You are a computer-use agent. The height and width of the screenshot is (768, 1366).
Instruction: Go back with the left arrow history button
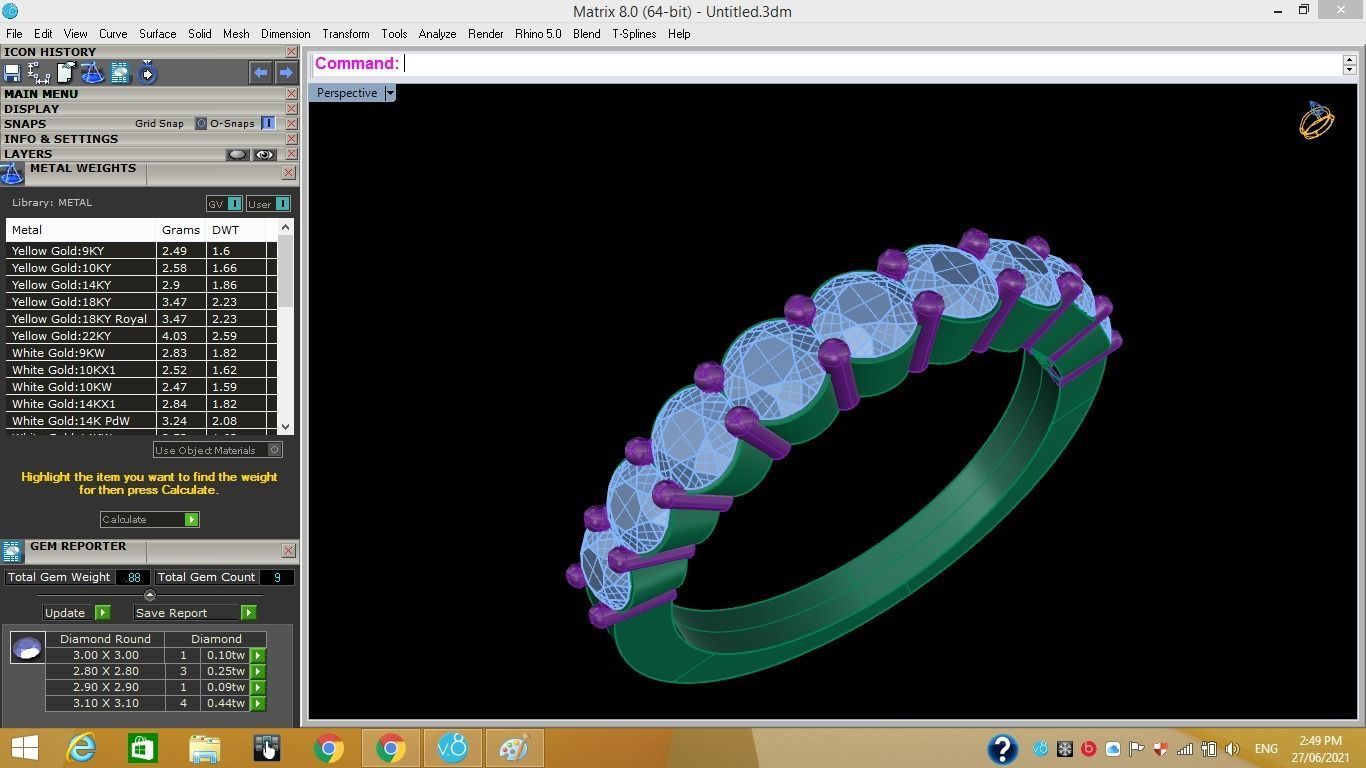click(260, 72)
